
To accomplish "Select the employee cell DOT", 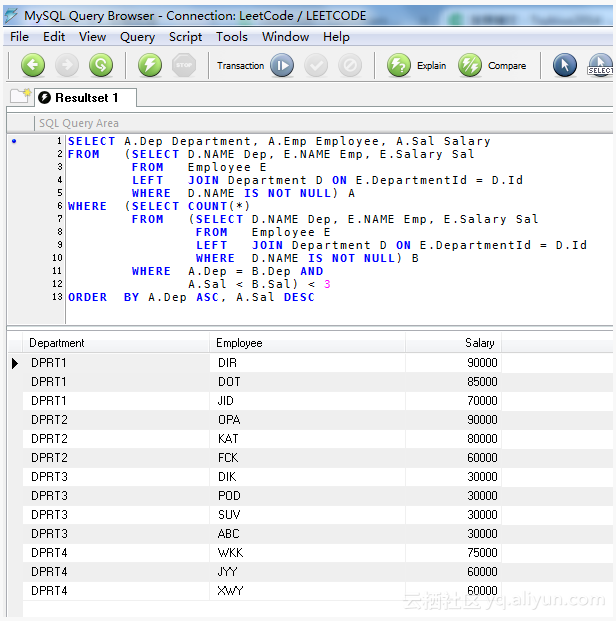I will tap(307, 382).
